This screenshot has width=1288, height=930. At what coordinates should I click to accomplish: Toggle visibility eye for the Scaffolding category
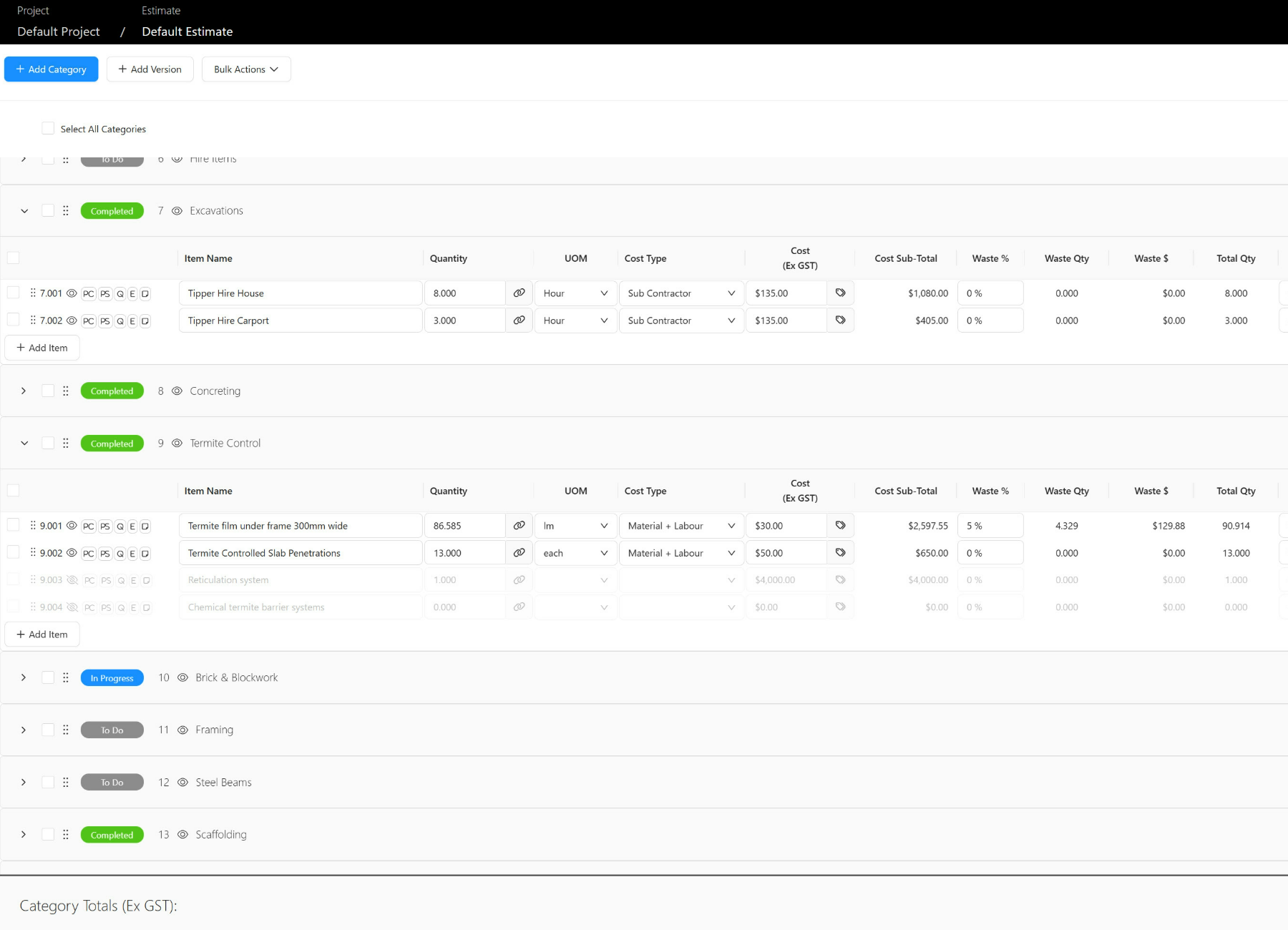tap(182, 834)
